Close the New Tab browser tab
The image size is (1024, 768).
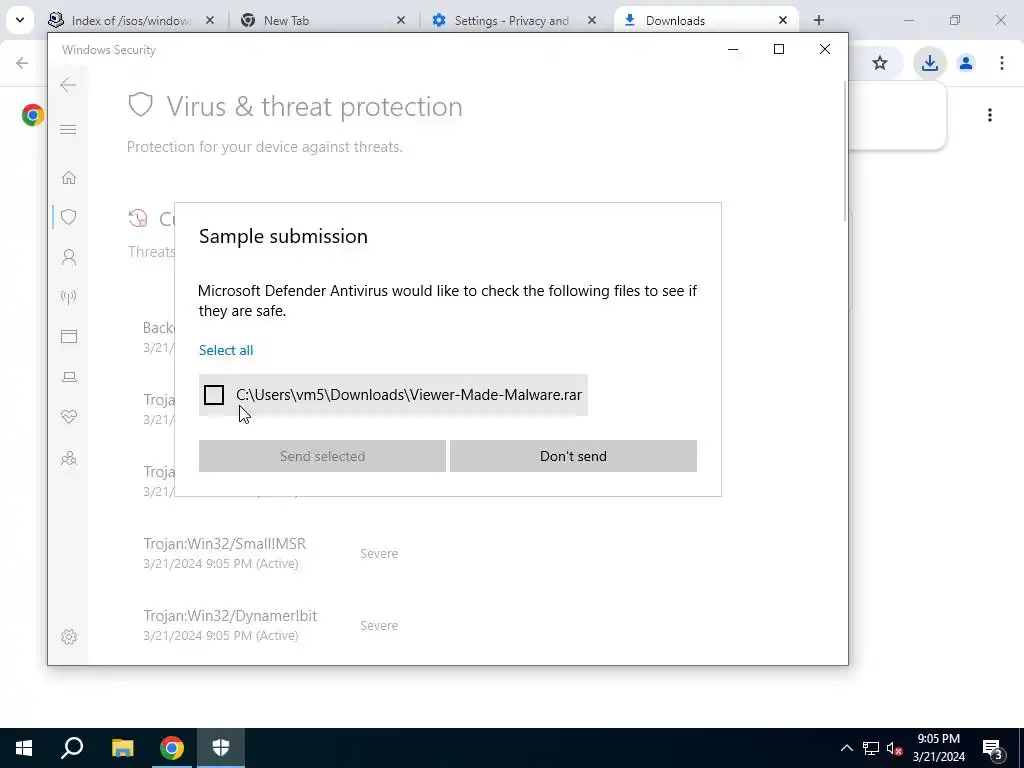pos(401,20)
